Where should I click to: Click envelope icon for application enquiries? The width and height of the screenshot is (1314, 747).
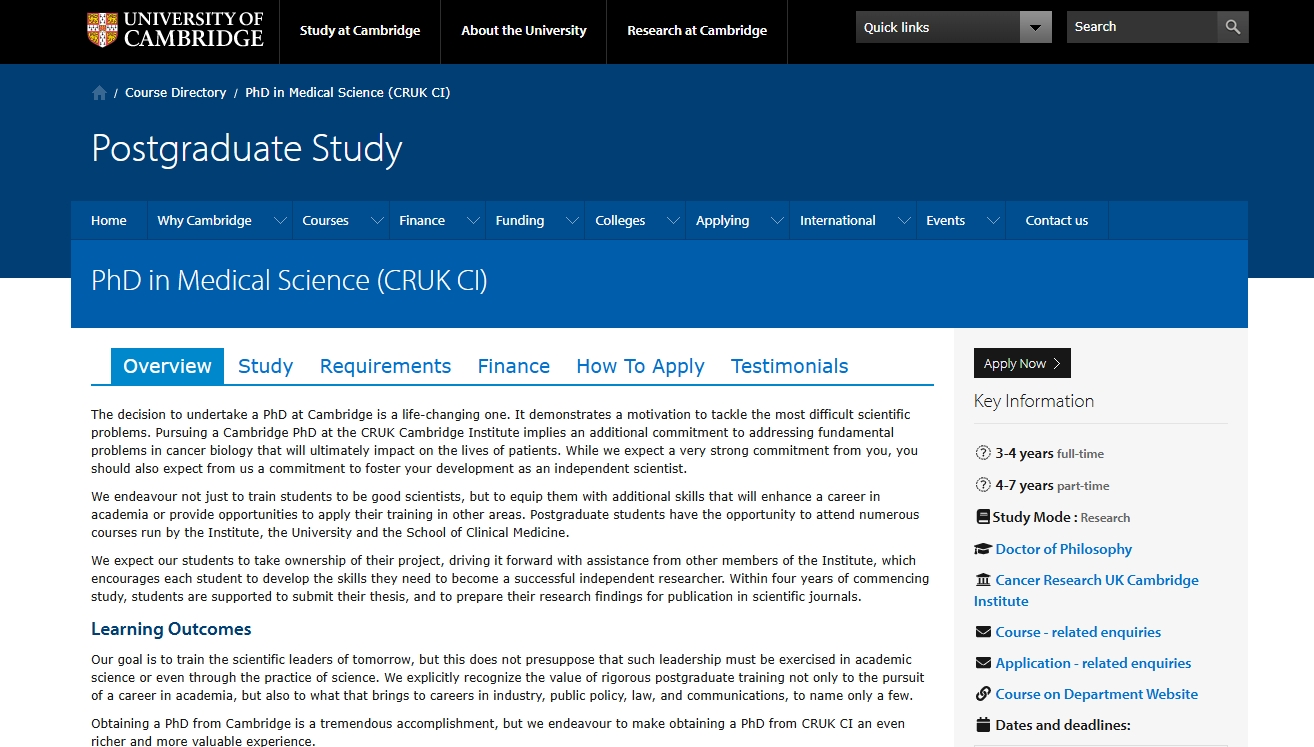pyautogui.click(x=983, y=663)
